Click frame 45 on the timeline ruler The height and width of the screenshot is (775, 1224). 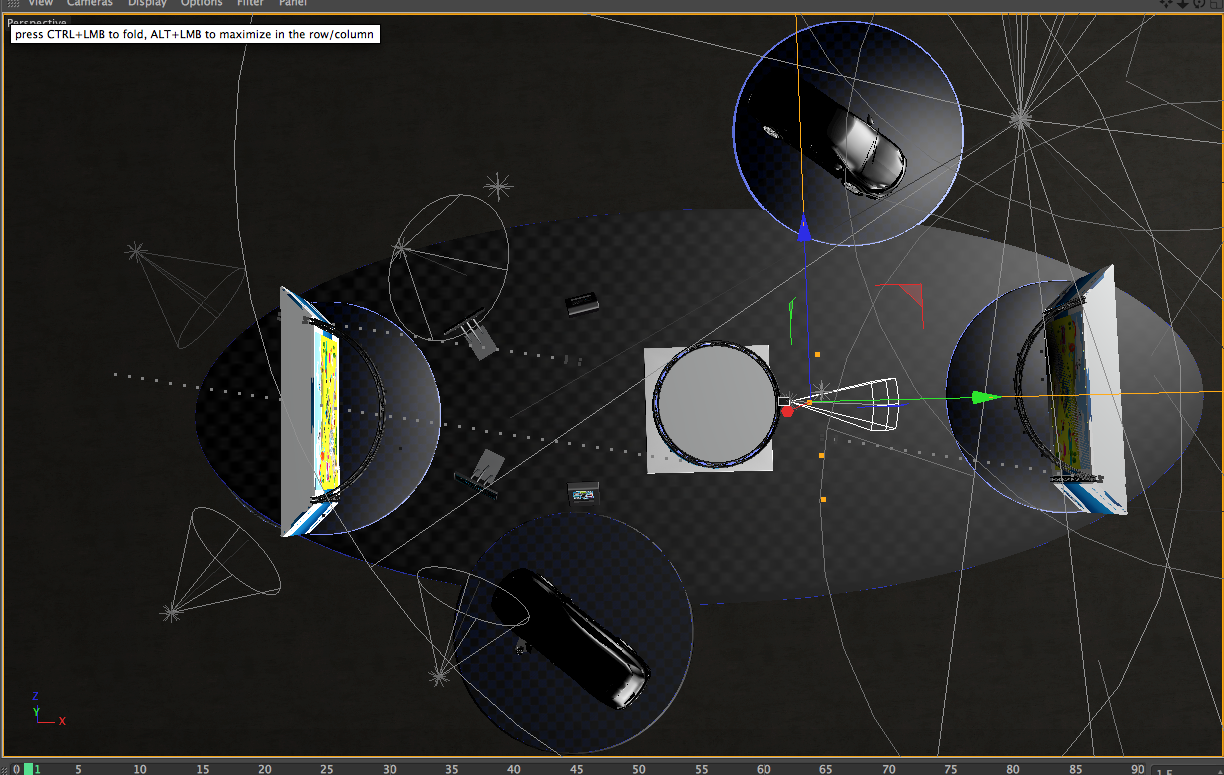(x=576, y=768)
